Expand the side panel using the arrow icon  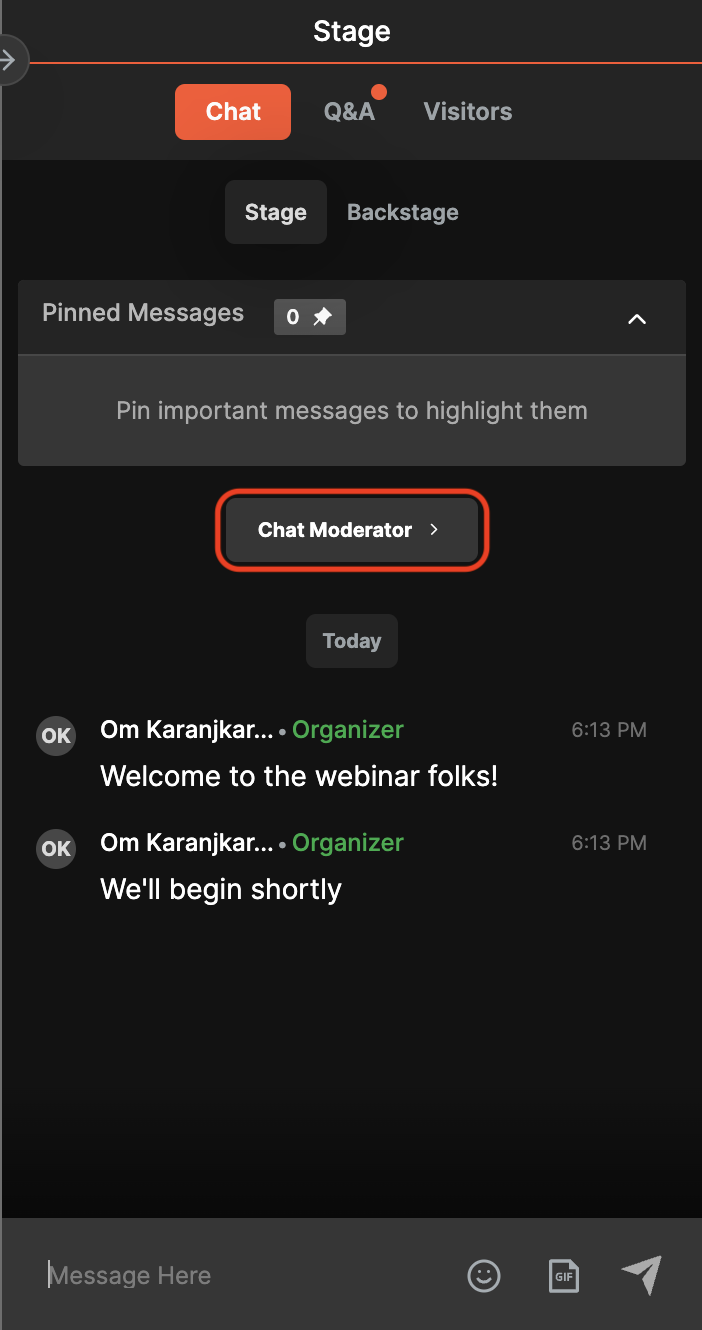coord(13,59)
